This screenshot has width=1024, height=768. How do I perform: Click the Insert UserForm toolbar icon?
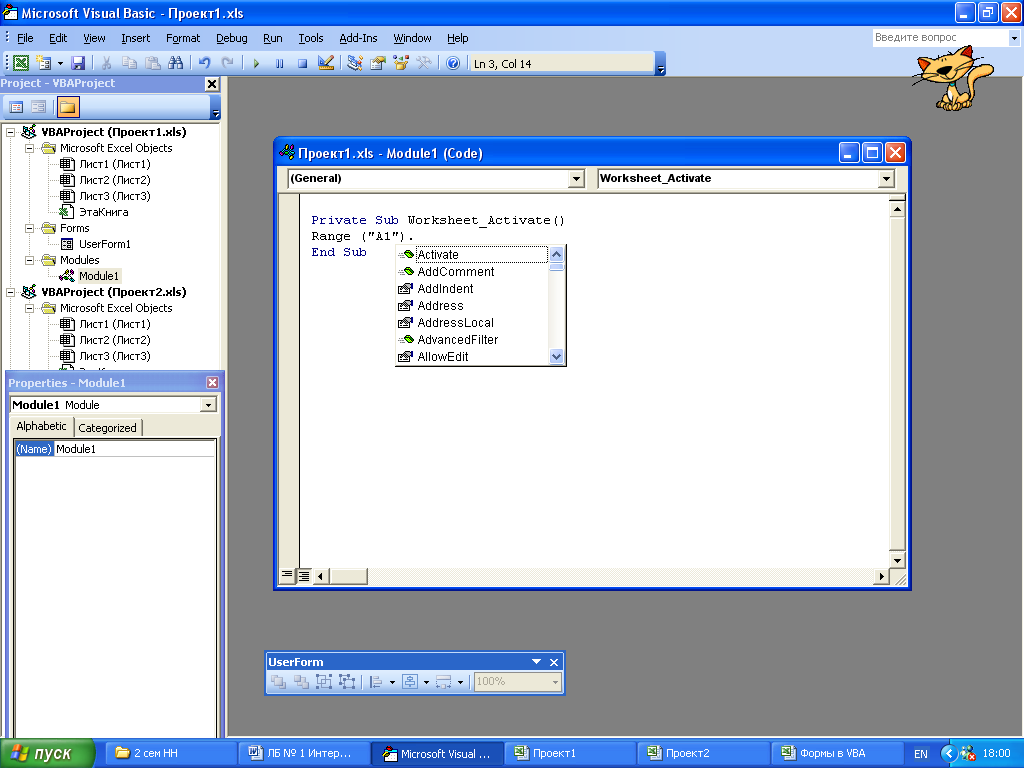click(44, 63)
